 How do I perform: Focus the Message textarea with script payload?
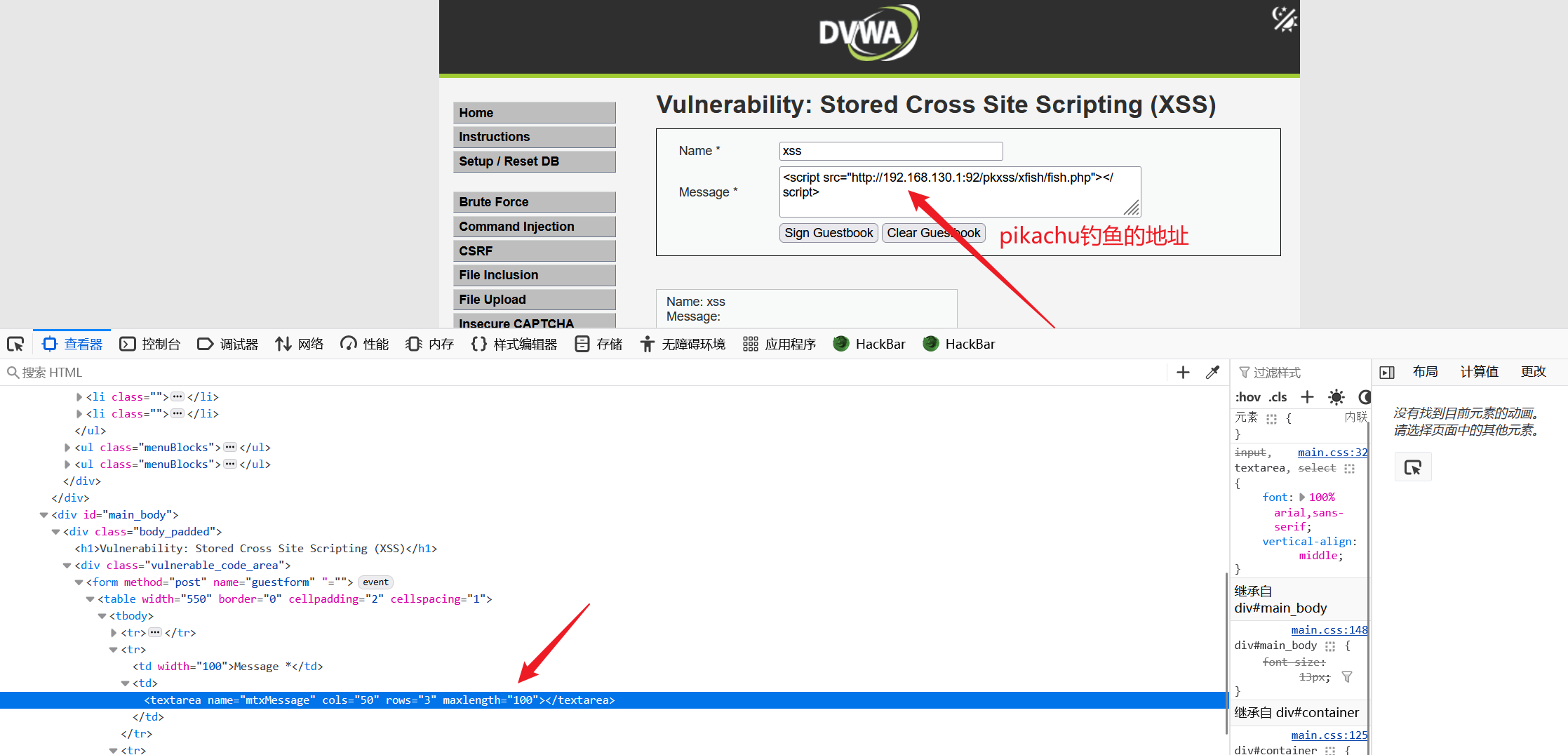960,192
